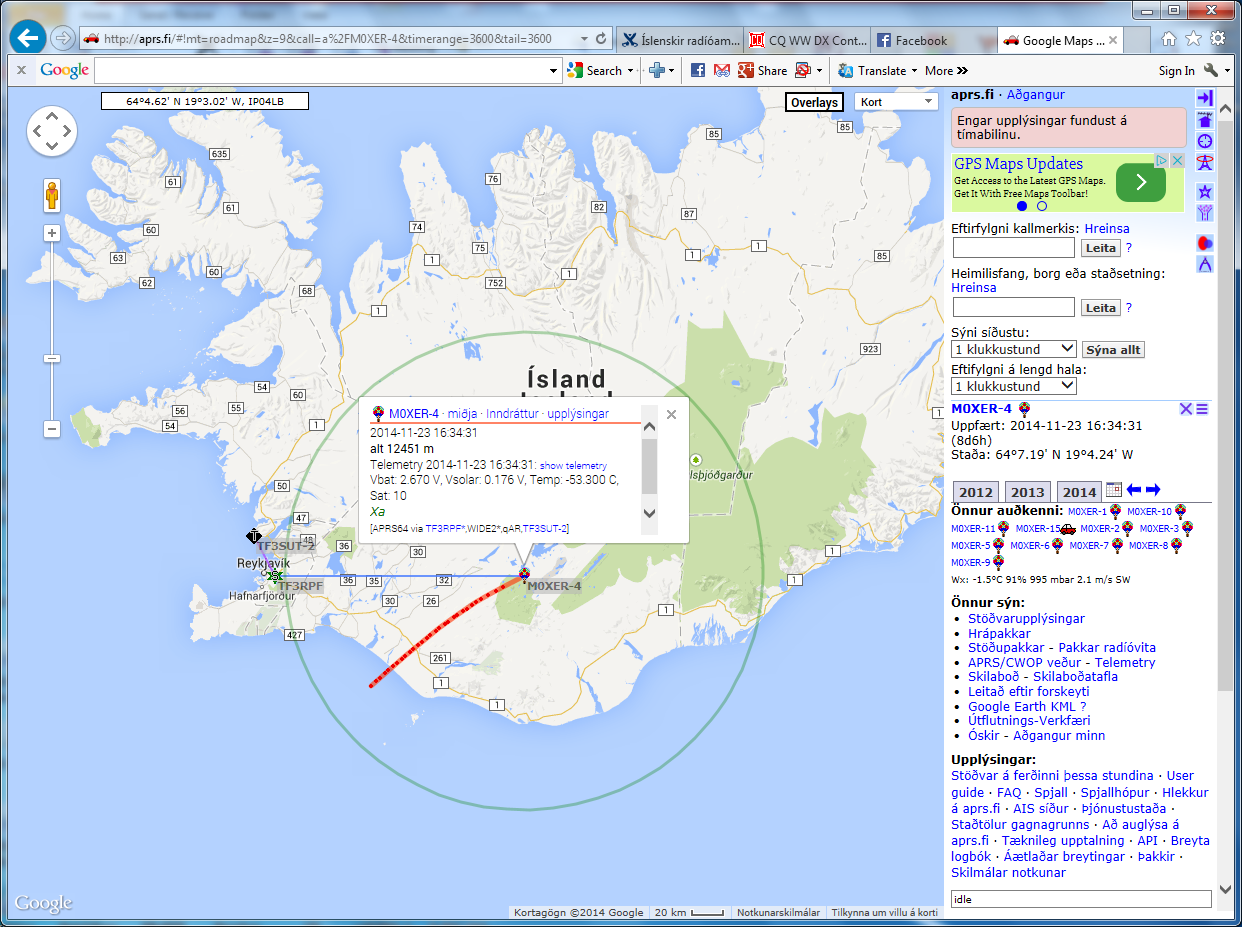Click Leita button for callsign tracking
This screenshot has width=1242, height=927.
click(1101, 248)
